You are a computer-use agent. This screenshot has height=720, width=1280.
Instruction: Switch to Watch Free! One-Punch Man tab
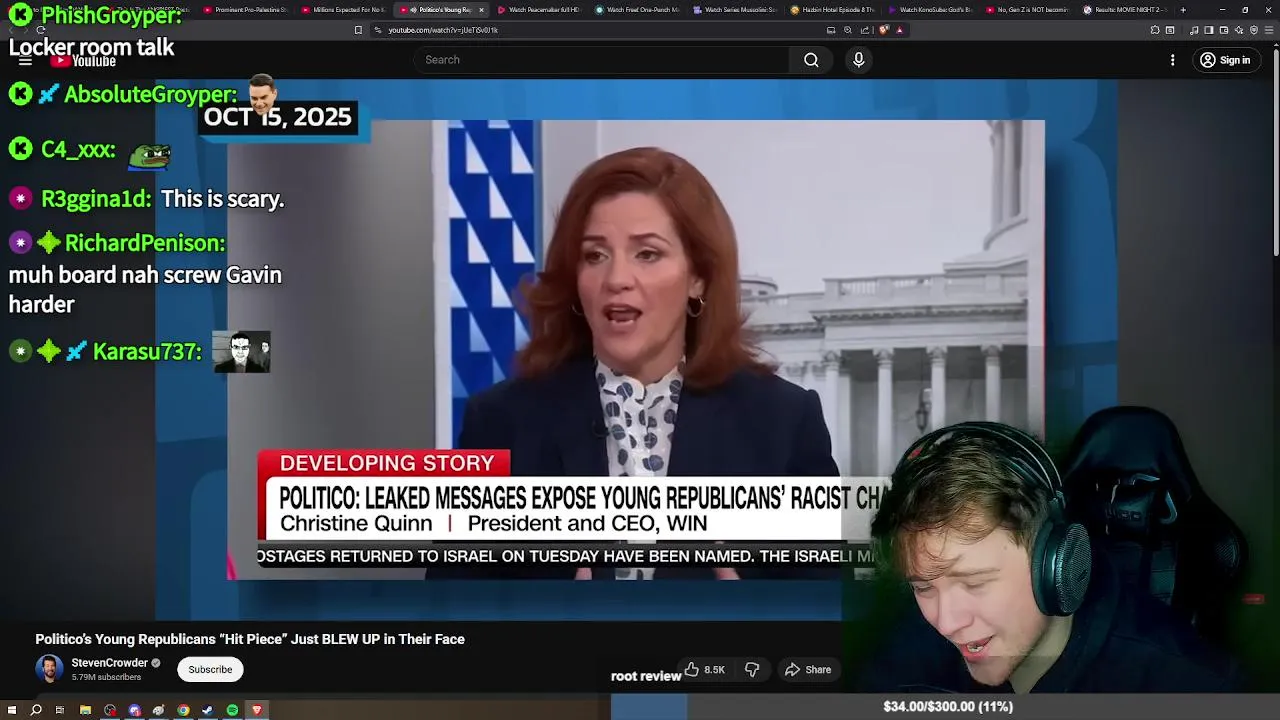point(636,10)
